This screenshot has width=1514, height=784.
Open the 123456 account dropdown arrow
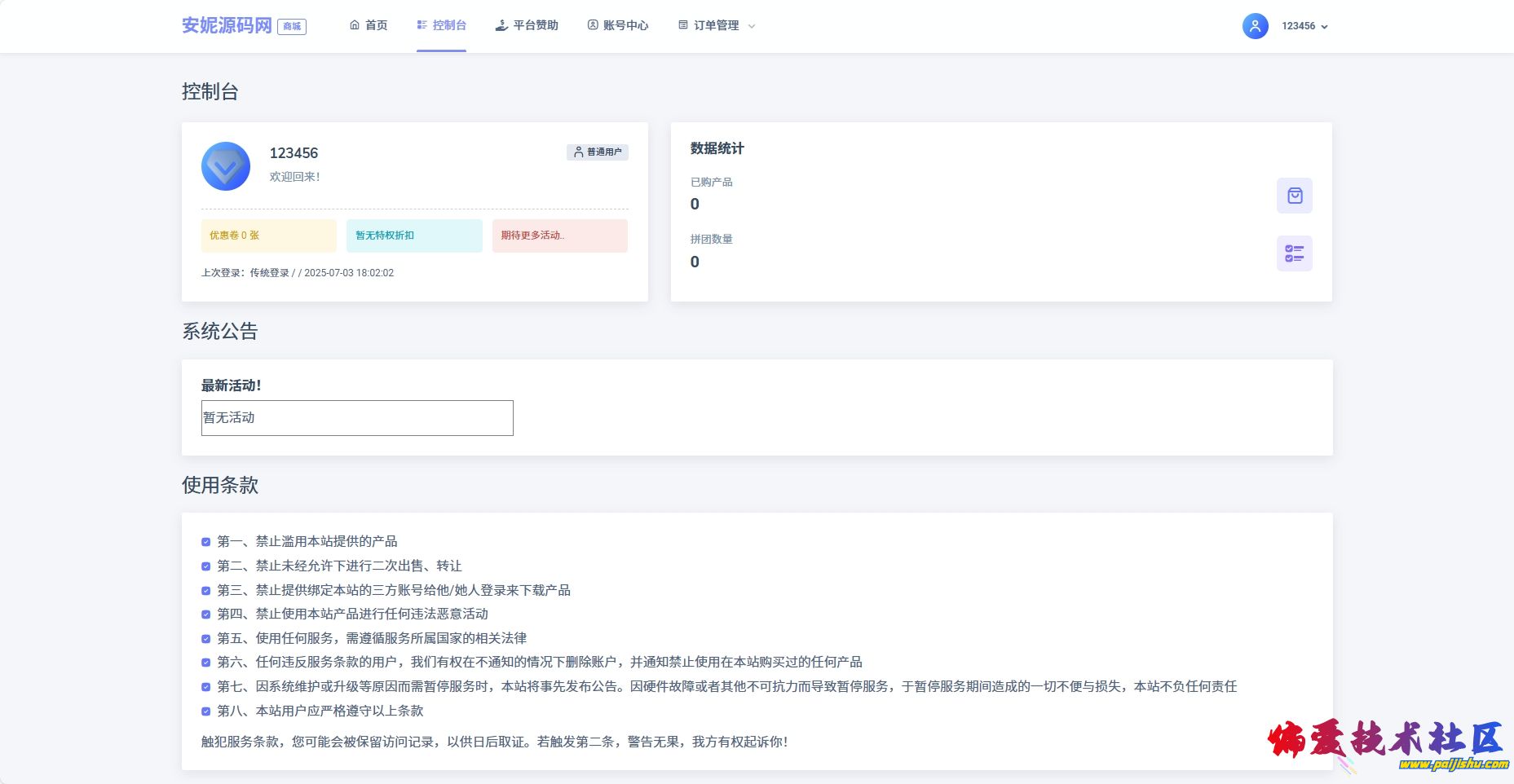coord(1324,27)
